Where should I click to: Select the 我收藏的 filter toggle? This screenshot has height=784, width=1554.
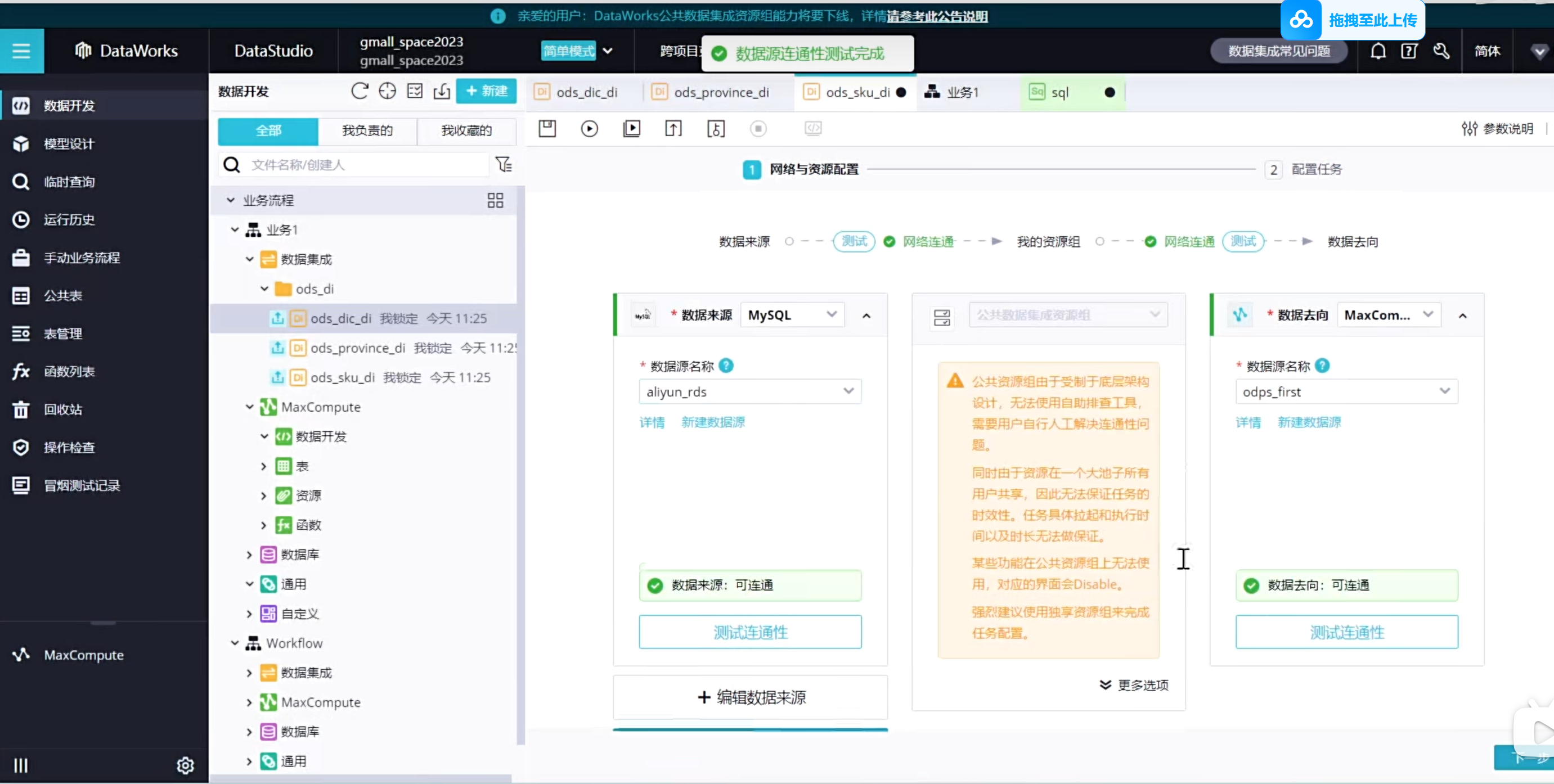[466, 131]
